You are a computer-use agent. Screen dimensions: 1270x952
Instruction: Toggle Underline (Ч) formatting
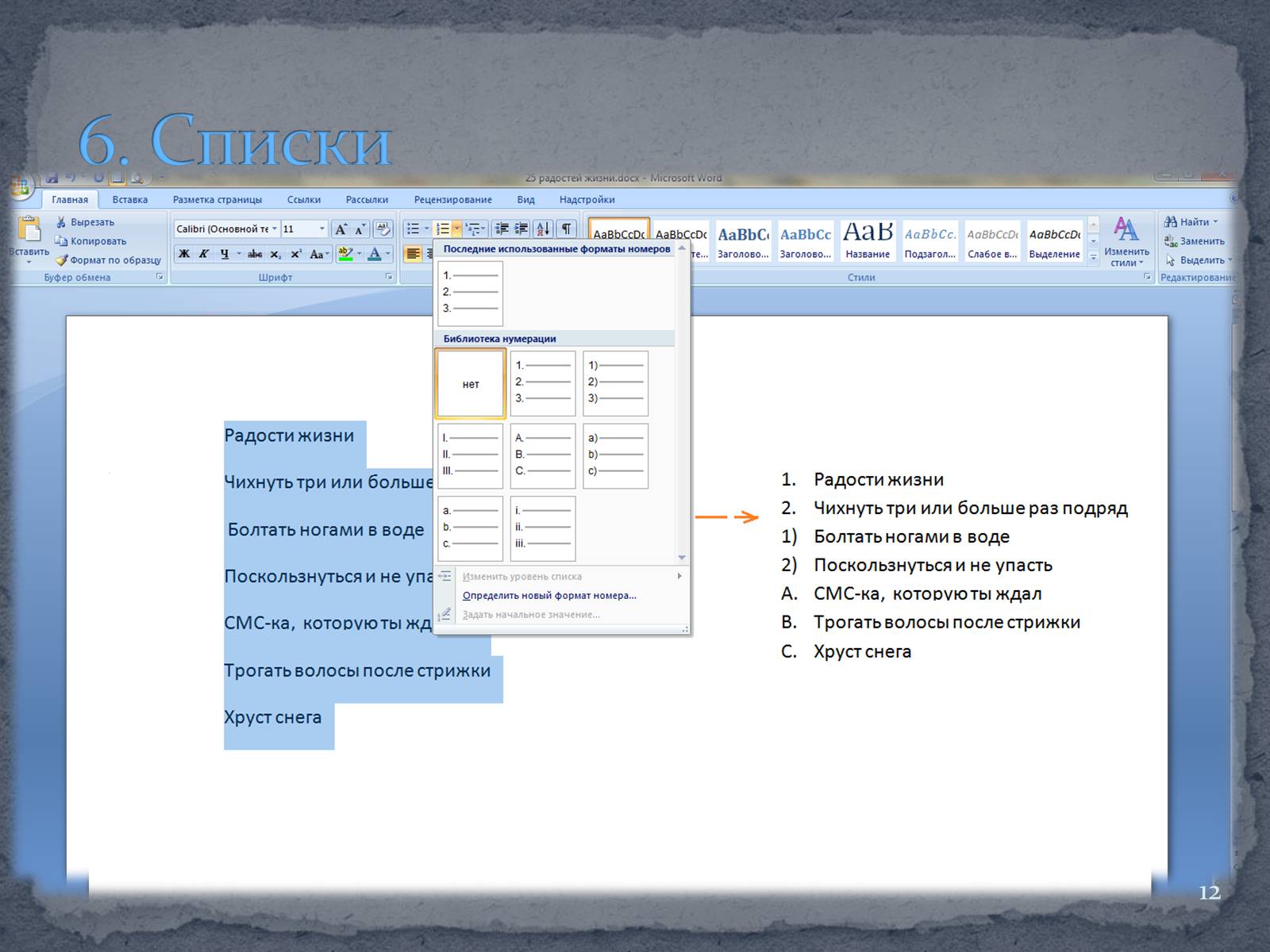click(x=225, y=254)
